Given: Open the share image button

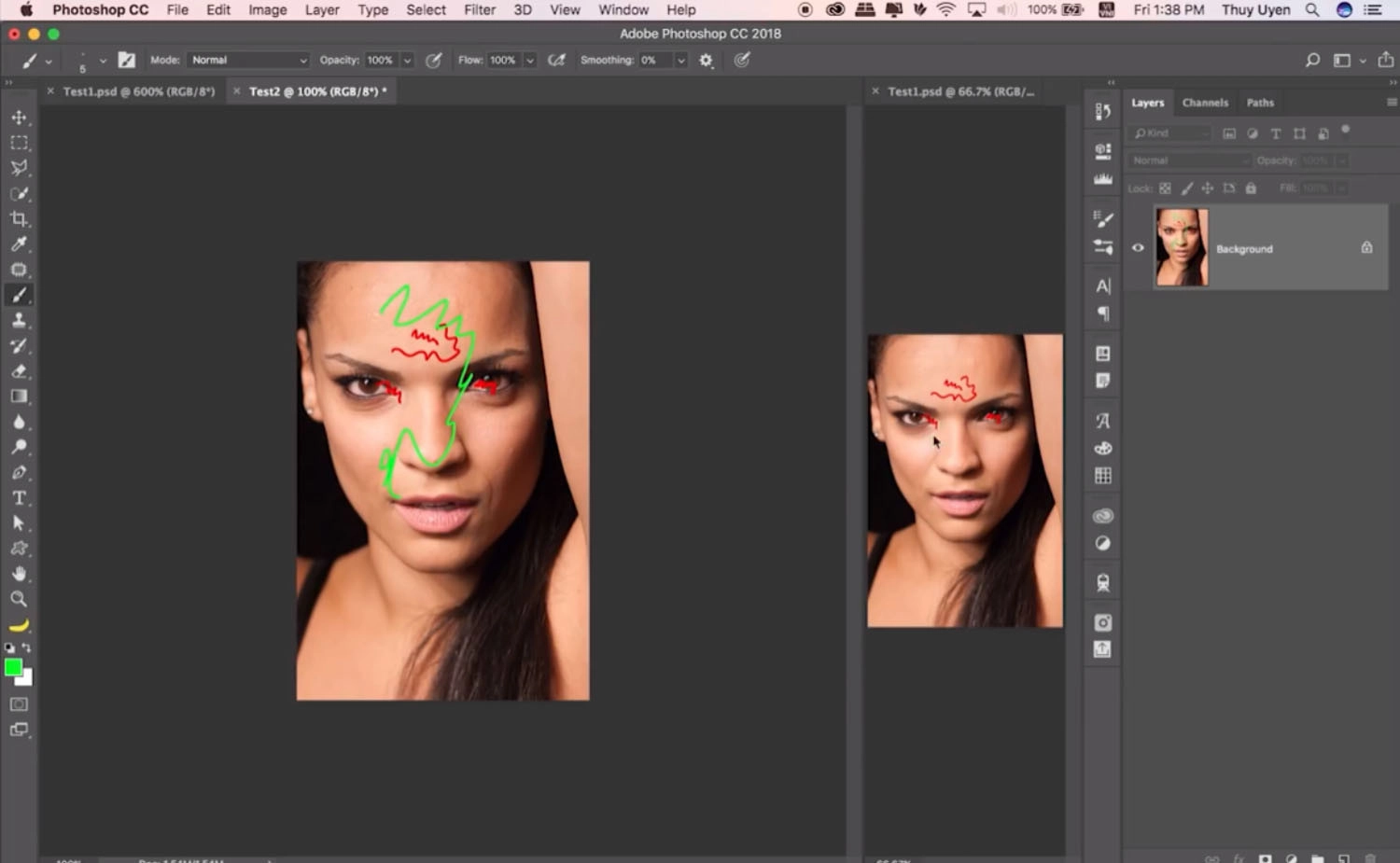Looking at the screenshot, I should tap(1386, 60).
